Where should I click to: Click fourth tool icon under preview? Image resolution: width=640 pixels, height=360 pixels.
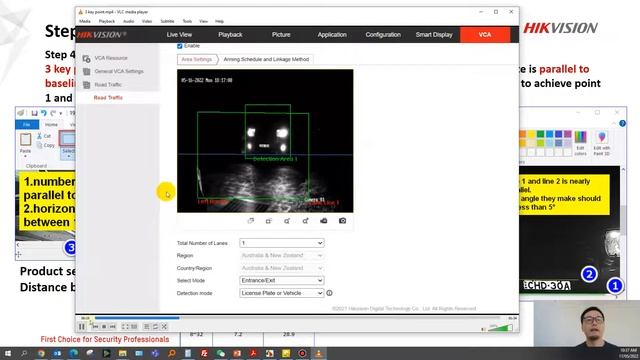tap(305, 221)
